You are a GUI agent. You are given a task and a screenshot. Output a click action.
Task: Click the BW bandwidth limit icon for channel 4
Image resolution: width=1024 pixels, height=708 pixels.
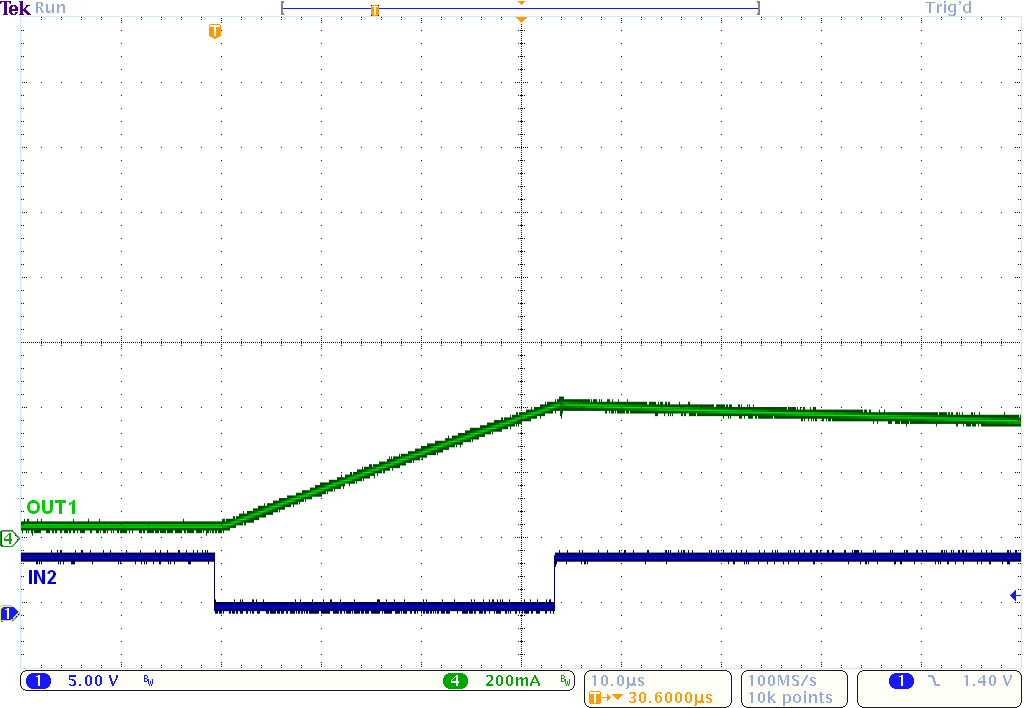tap(567, 681)
